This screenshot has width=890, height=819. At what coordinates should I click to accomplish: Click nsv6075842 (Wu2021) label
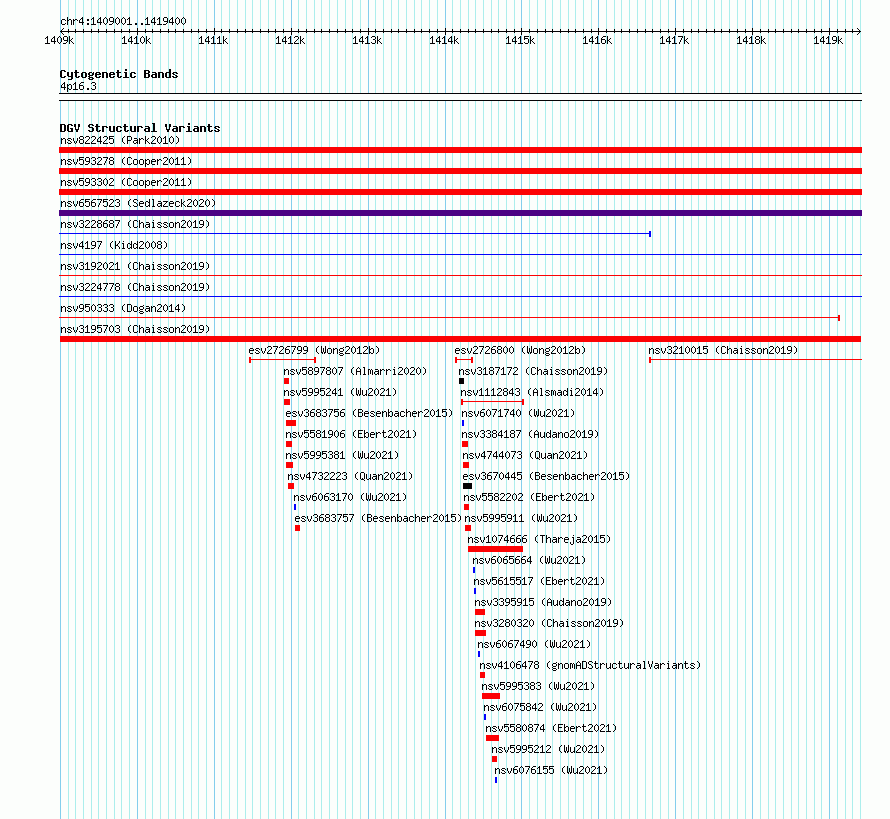click(x=540, y=707)
